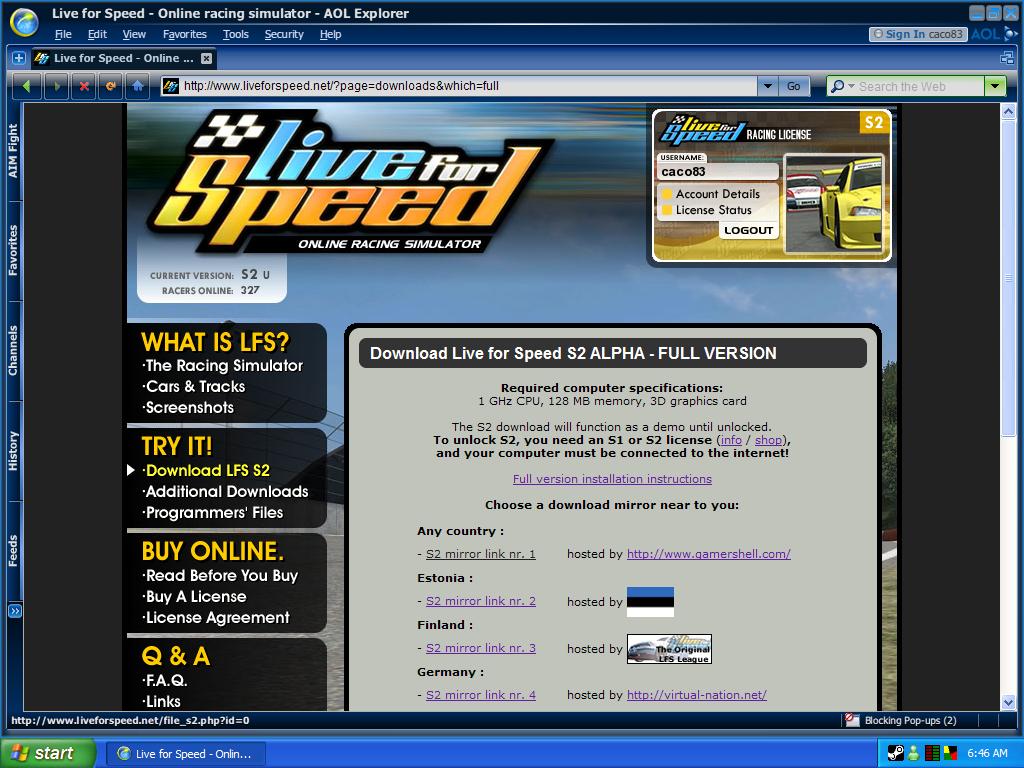Click the LOGOUT button

click(x=748, y=230)
